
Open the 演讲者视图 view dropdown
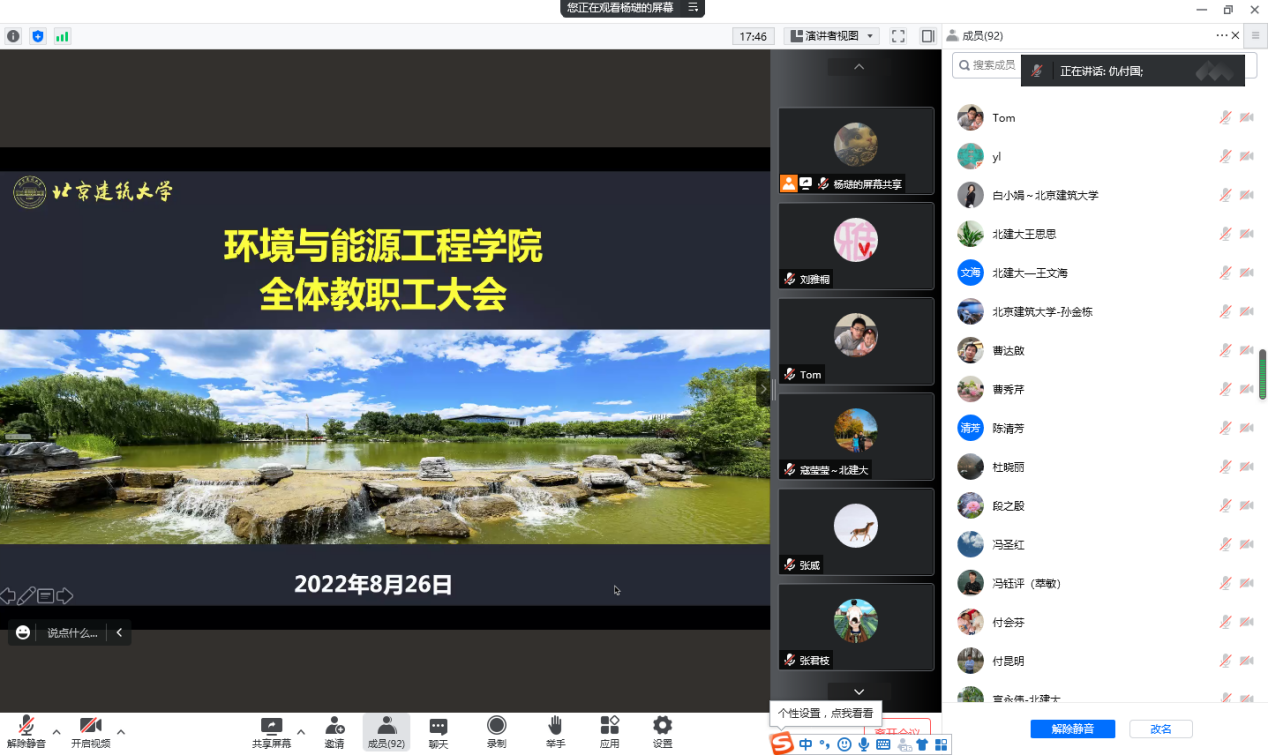coord(830,35)
